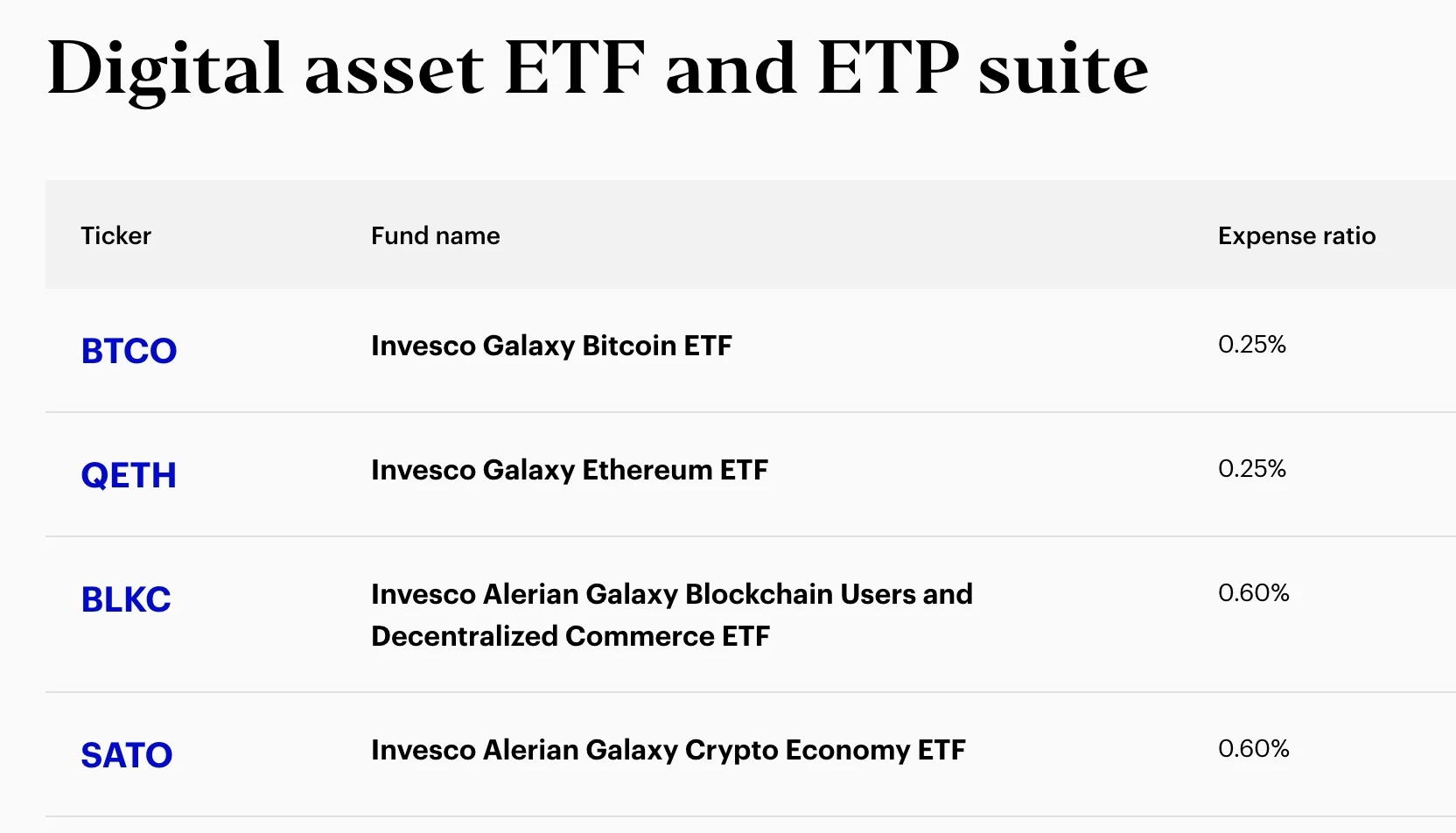The image size is (1456, 833).
Task: Click the divider line below the QETH row
Action: [x=750, y=536]
